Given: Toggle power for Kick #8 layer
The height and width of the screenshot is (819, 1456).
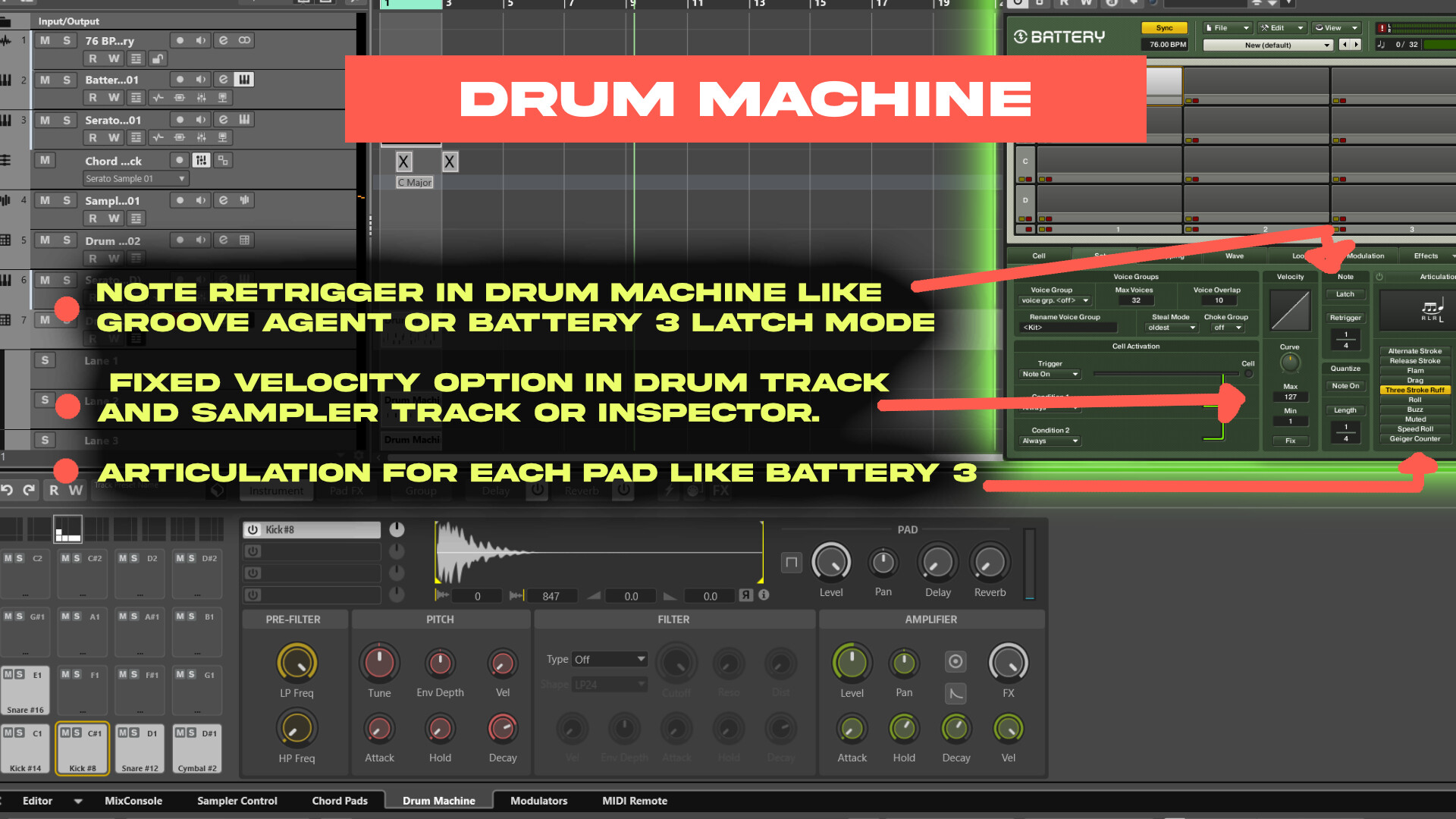Looking at the screenshot, I should 253,530.
